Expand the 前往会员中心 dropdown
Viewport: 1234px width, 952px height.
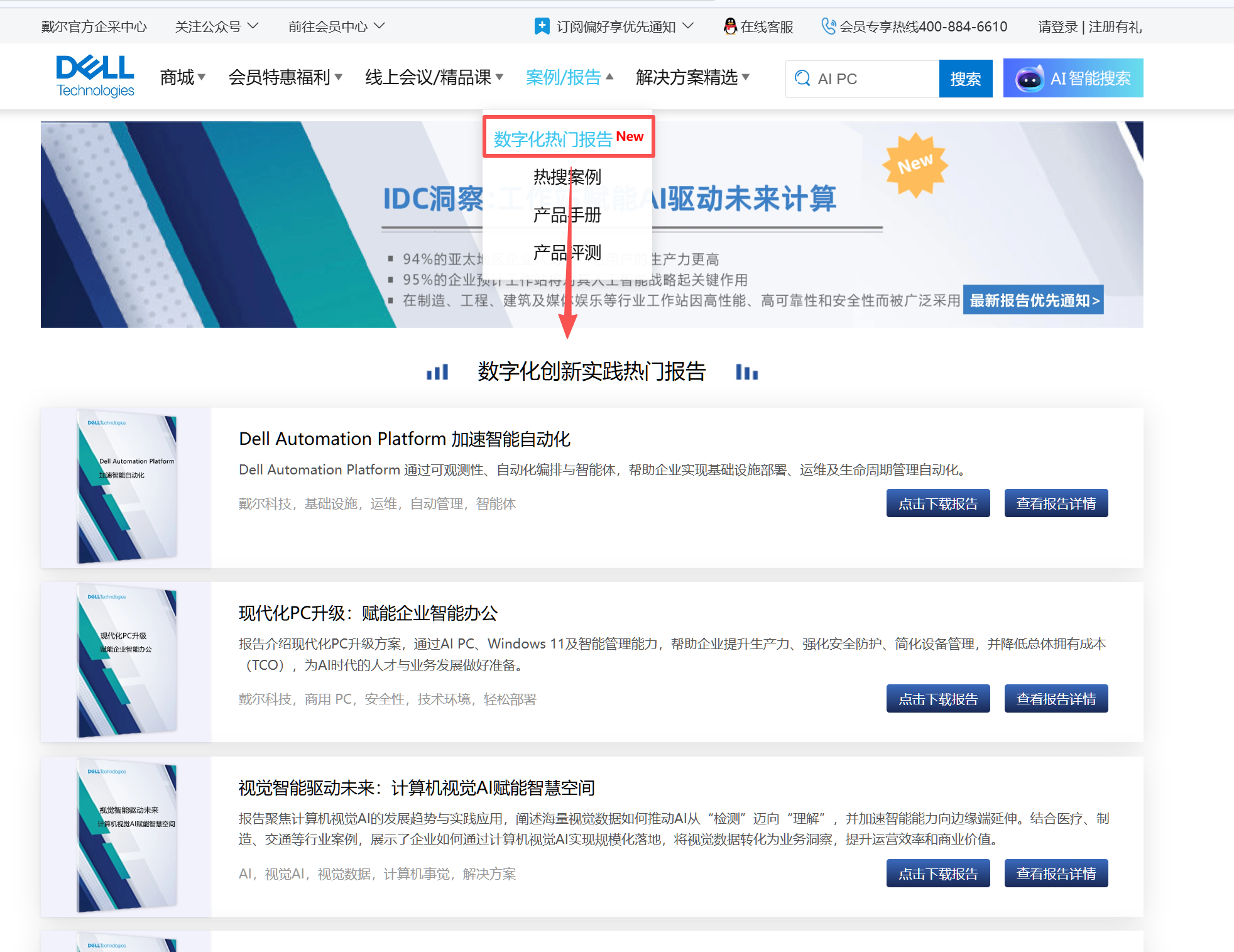click(x=336, y=26)
